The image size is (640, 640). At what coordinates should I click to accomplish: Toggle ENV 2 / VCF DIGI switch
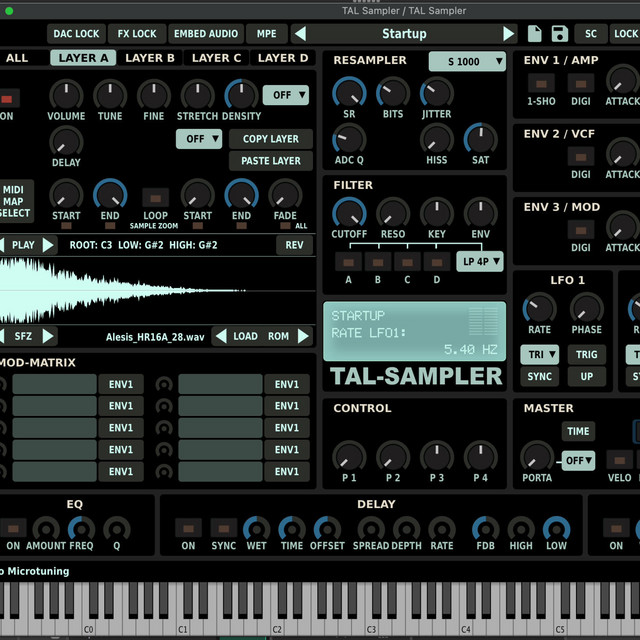tap(581, 157)
